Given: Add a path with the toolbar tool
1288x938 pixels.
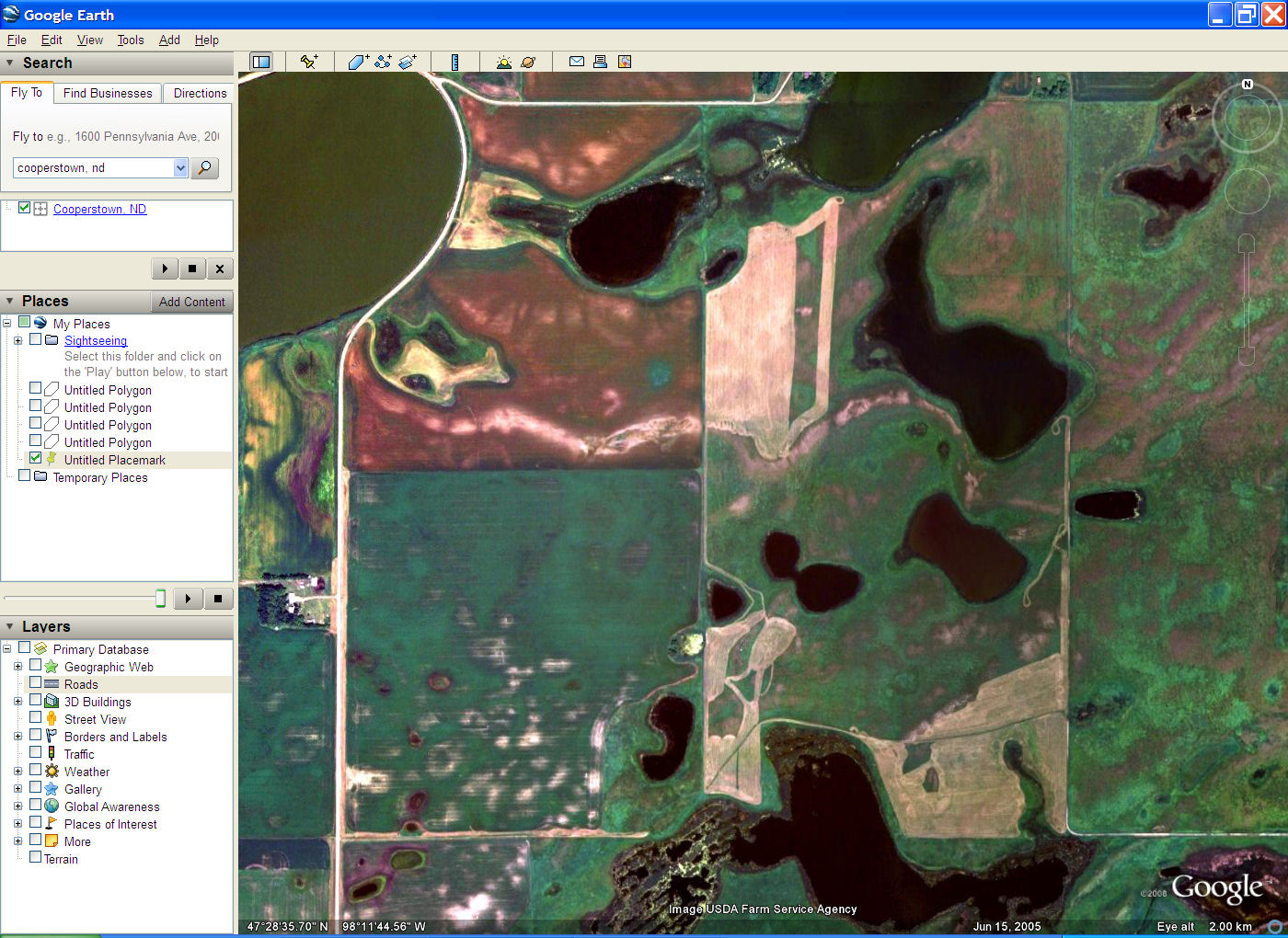Looking at the screenshot, I should [x=383, y=62].
